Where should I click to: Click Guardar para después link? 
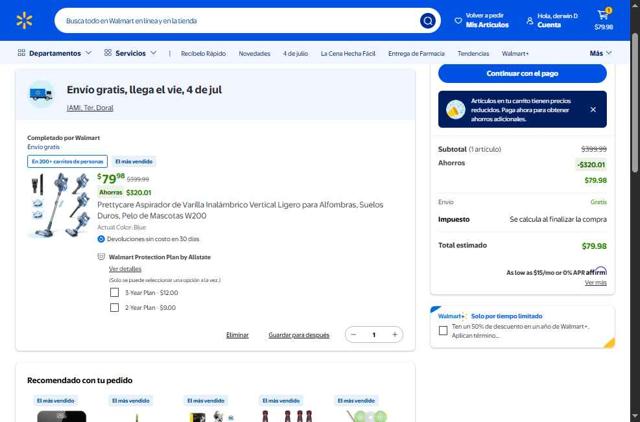tap(299, 335)
